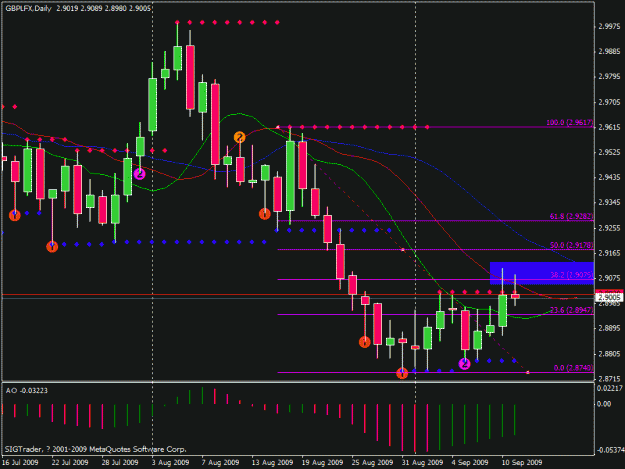The image size is (625, 469).
Task: Click the 16 Jul 2009 date label
Action: [x=20, y=462]
